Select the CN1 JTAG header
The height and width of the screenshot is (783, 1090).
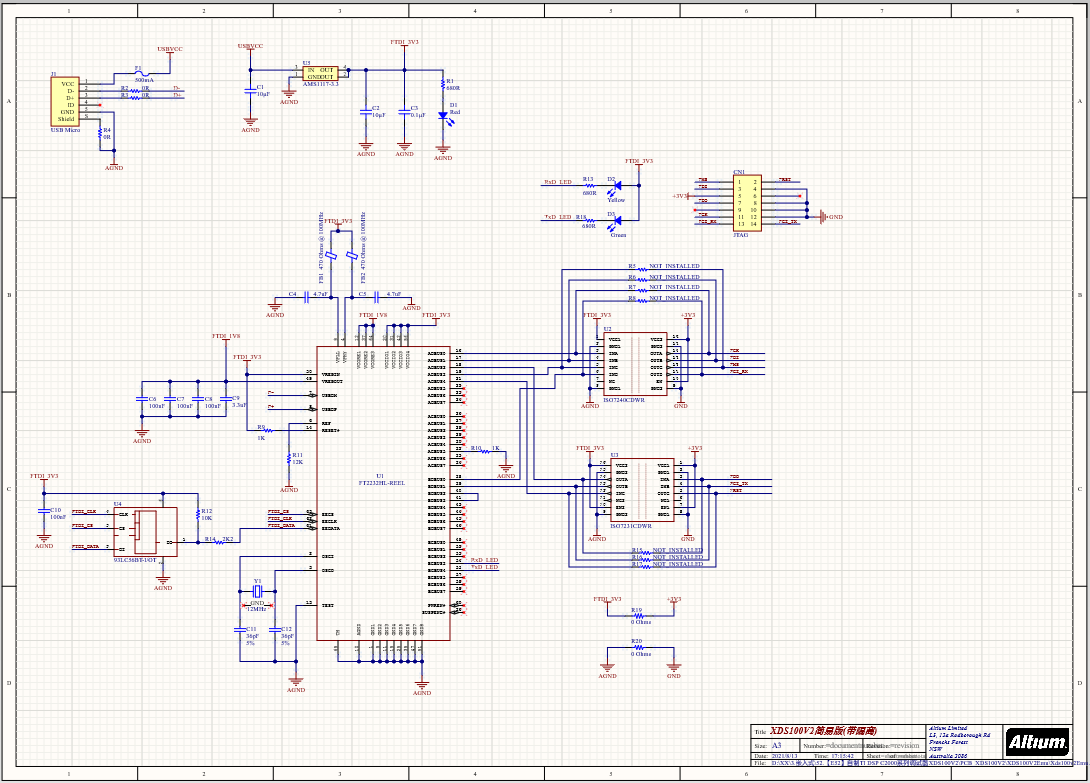(x=747, y=202)
